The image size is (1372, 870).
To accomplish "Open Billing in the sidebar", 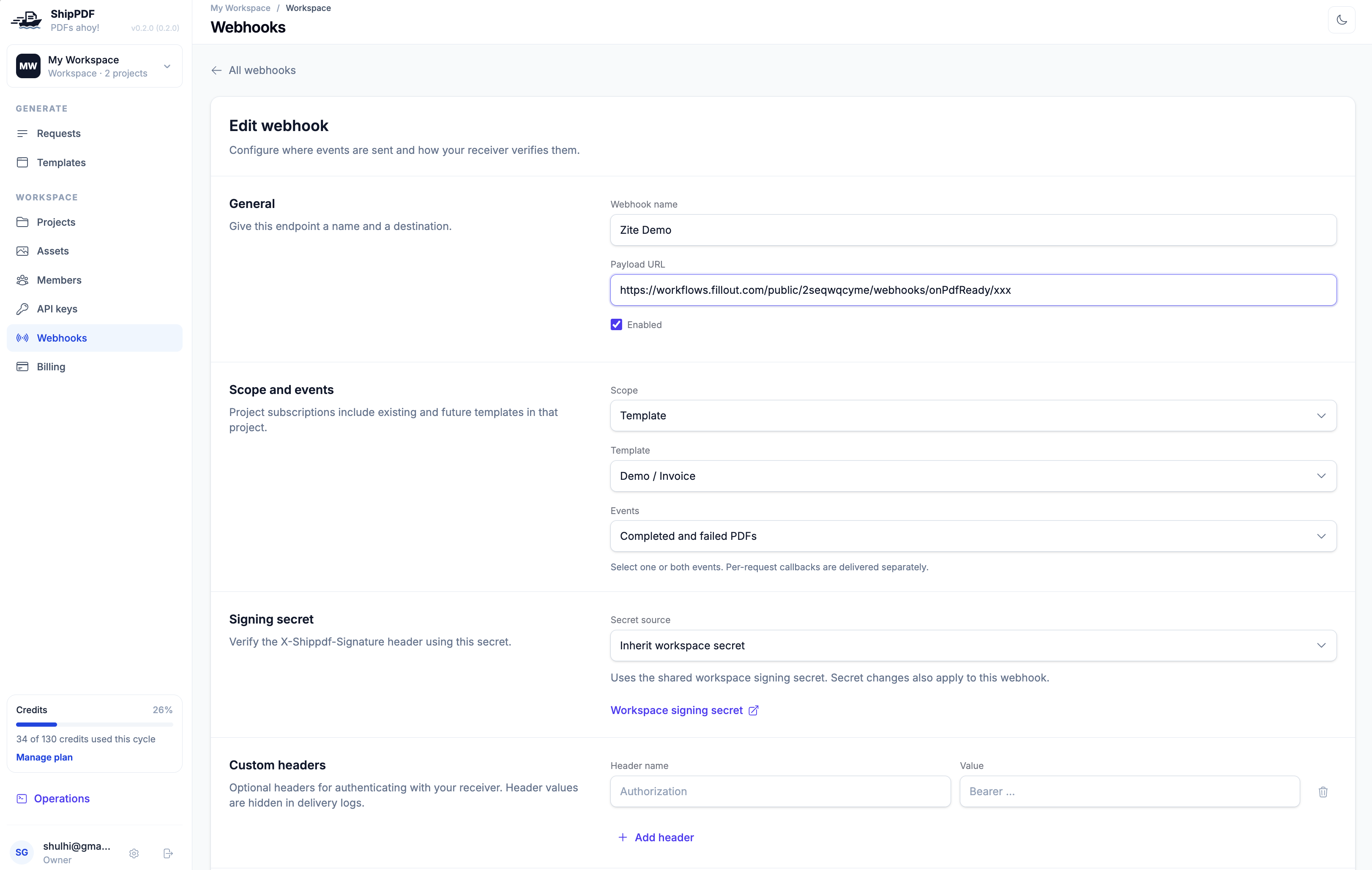I will (95, 367).
